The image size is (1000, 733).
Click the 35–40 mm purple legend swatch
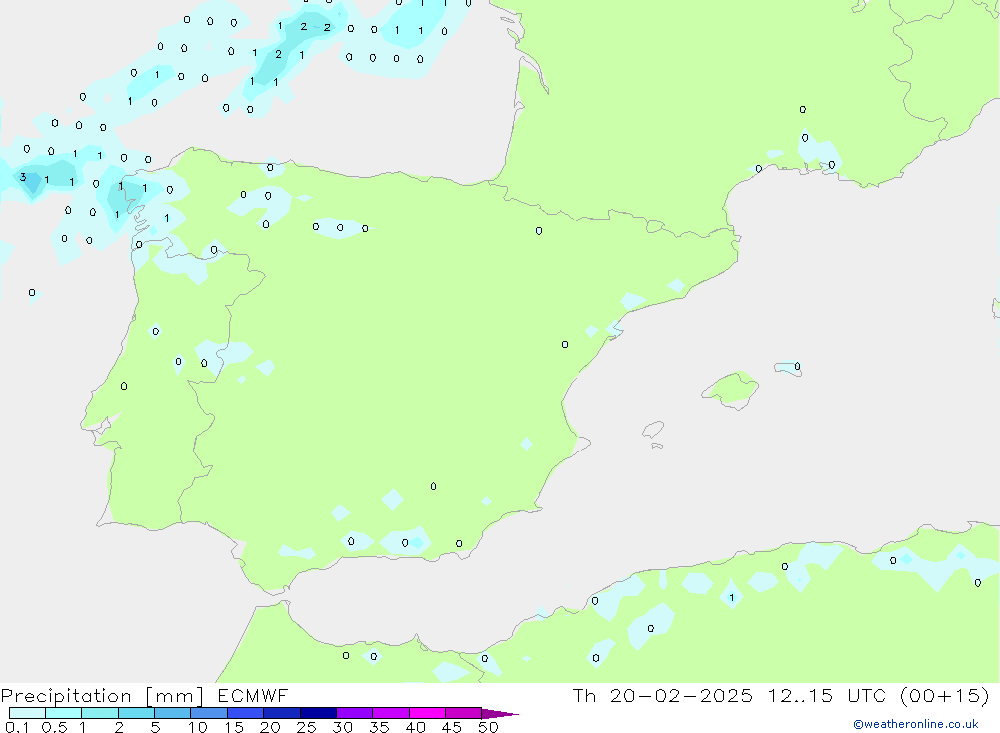pyautogui.click(x=391, y=713)
